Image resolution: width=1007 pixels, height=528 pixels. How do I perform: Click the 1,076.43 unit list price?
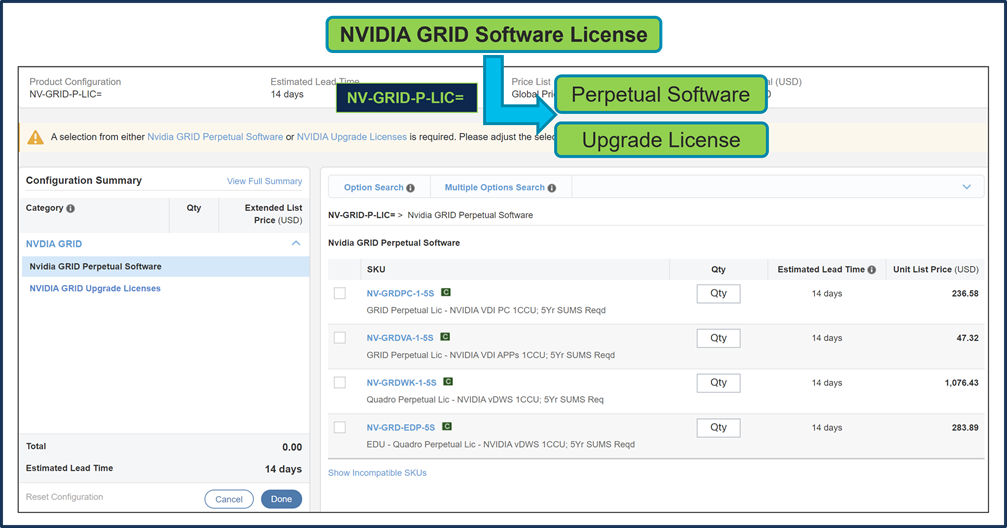click(961, 383)
